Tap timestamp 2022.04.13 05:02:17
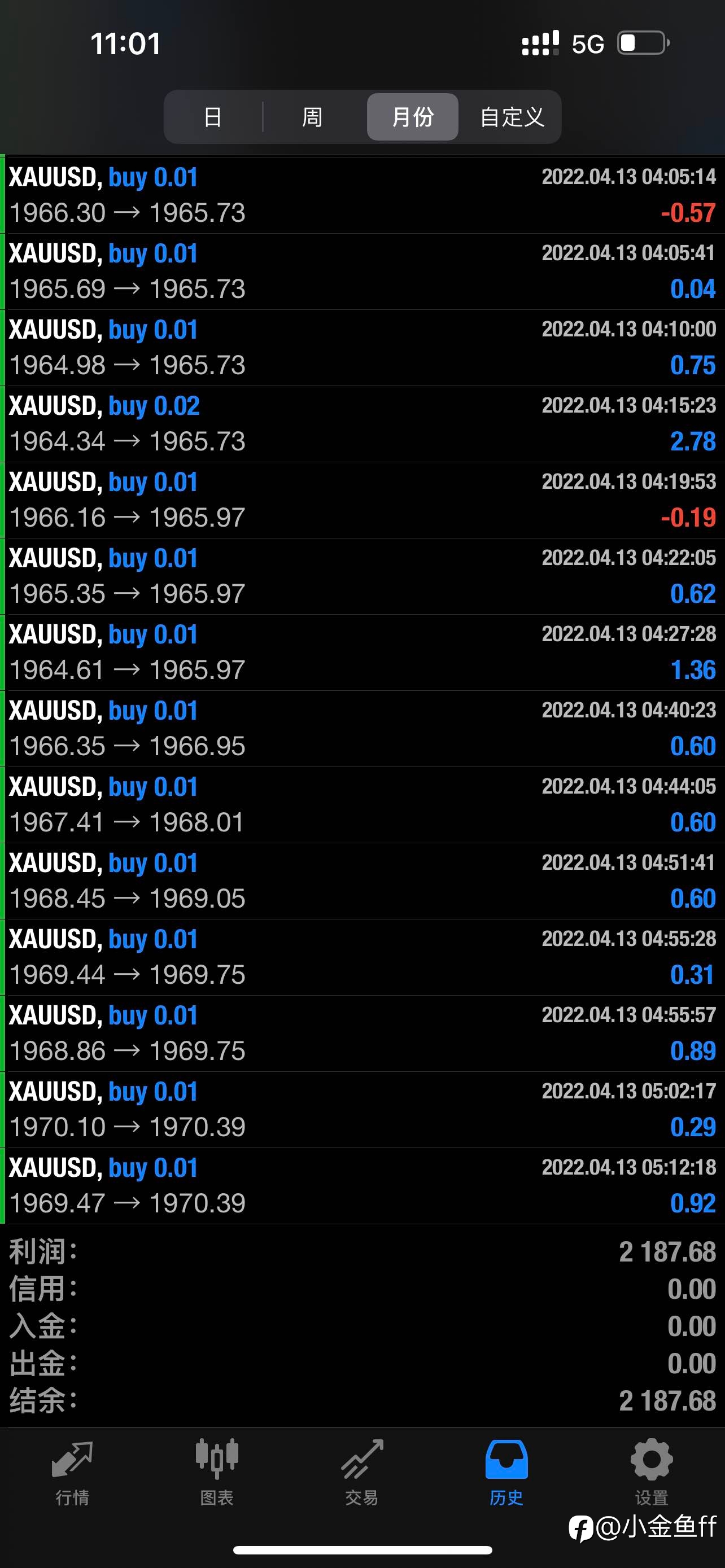Viewport: 725px width, 1568px height. tap(629, 1091)
